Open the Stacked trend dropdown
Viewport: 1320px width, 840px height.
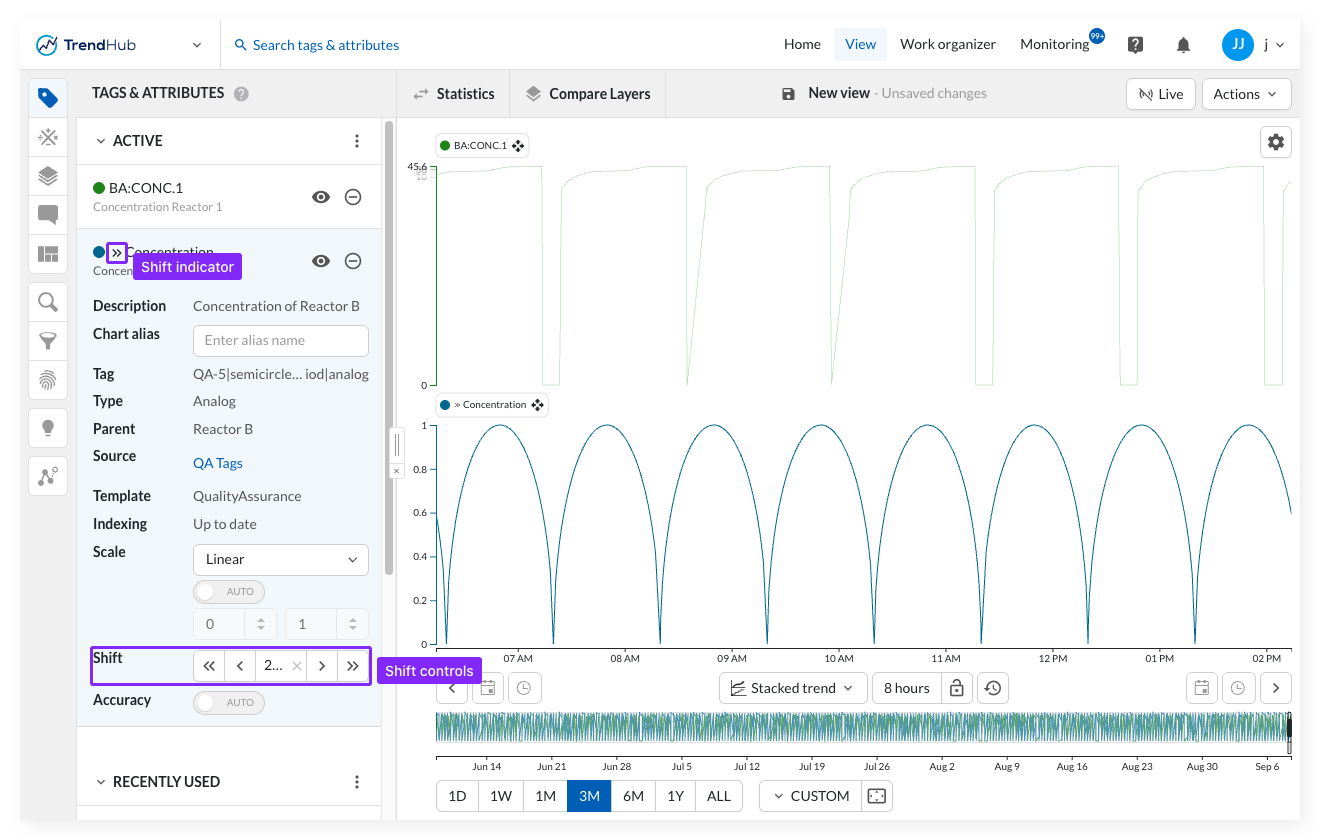point(792,688)
